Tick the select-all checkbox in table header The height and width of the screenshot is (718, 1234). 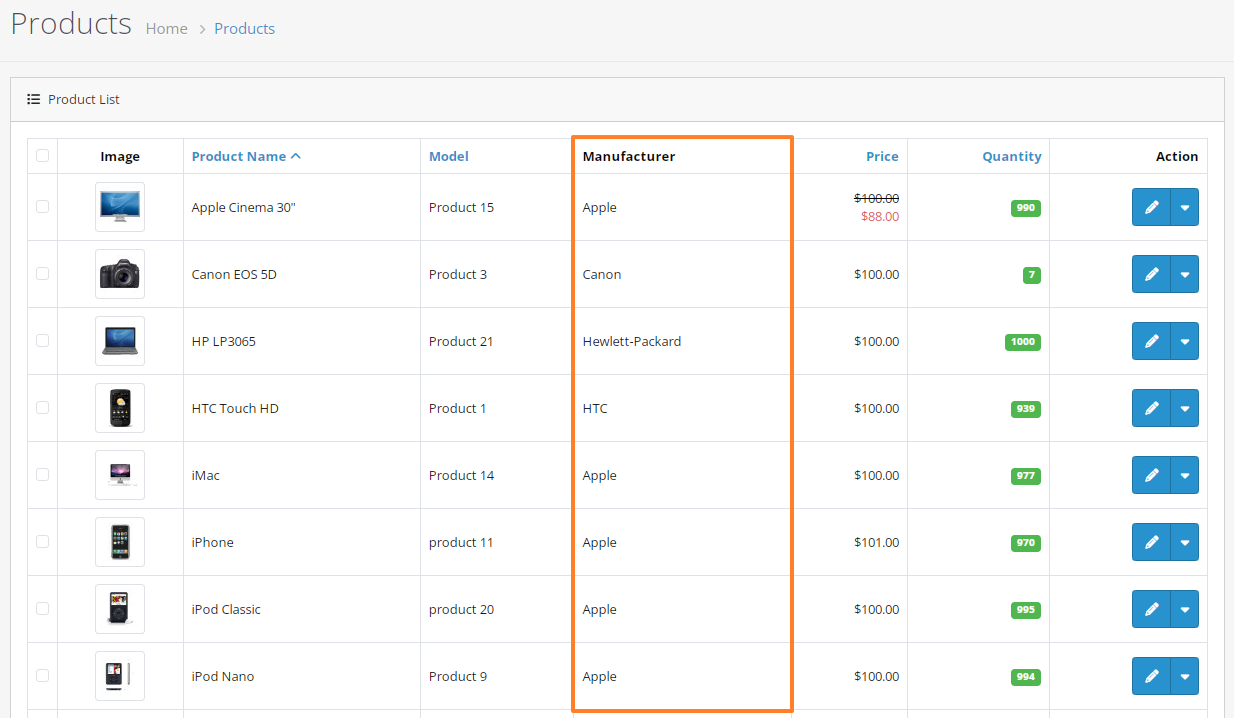point(42,155)
